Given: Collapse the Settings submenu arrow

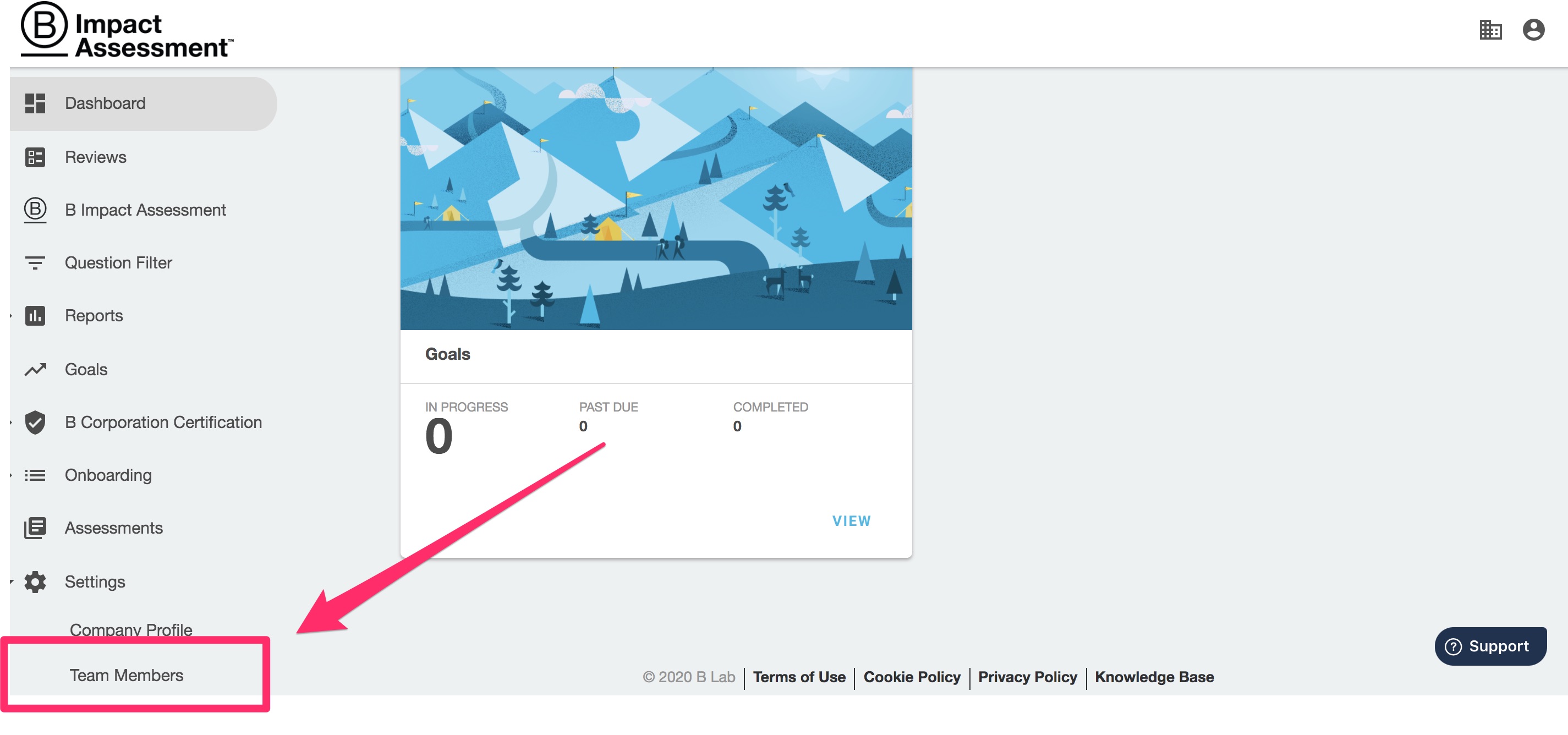Looking at the screenshot, I should [x=11, y=582].
